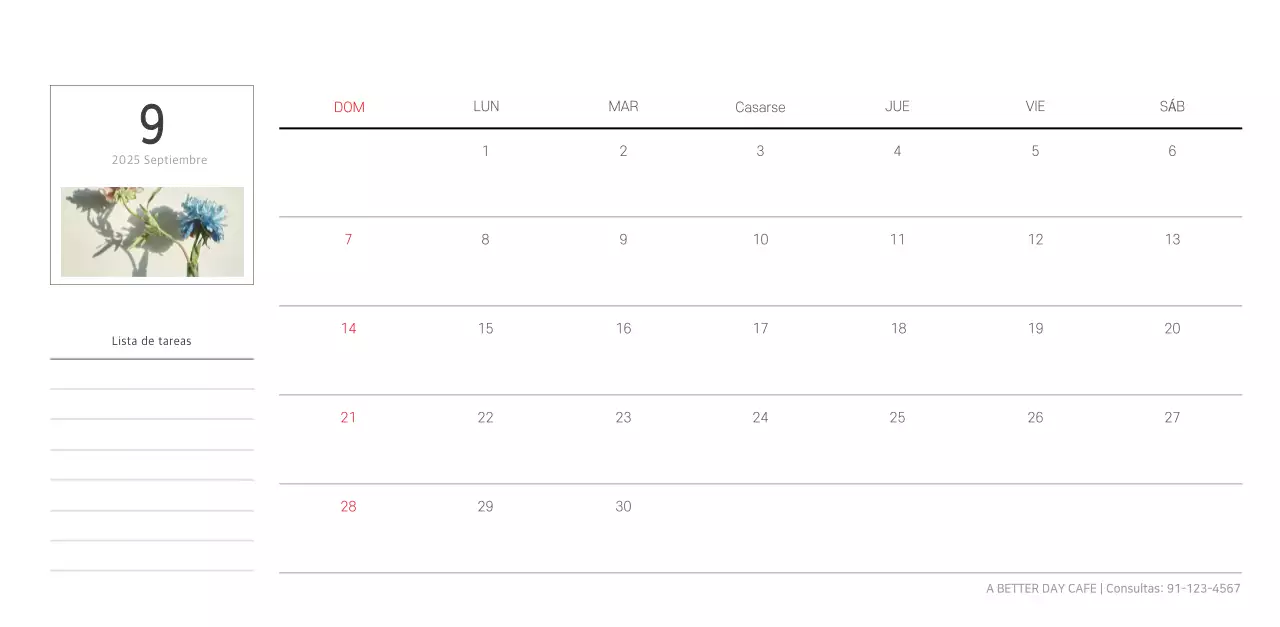Select date 25 in Thursday column
This screenshot has width=1280, height=627.
(897, 417)
